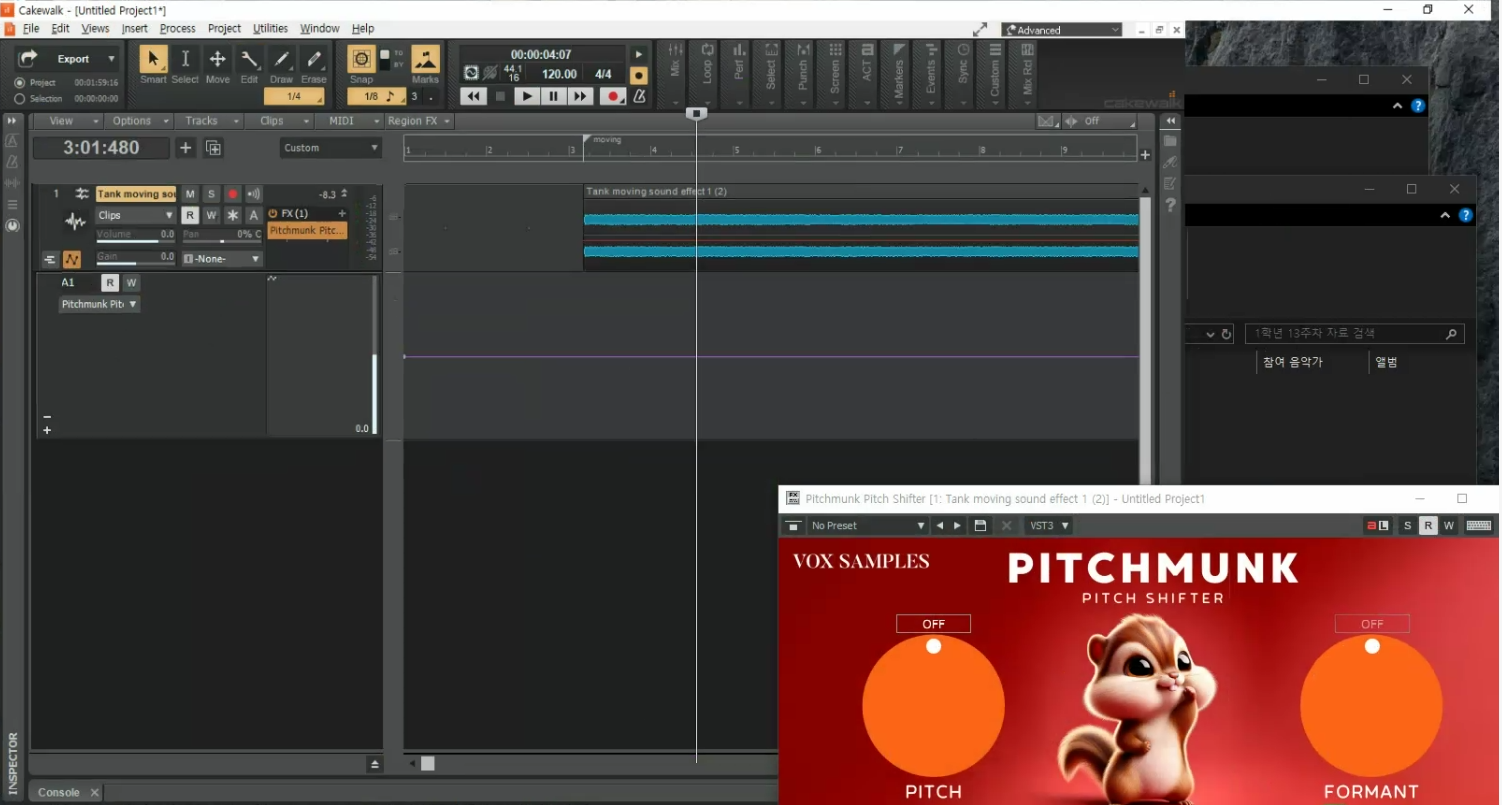The height and width of the screenshot is (805, 1502).
Task: Click track 1 Archive A button
Action: coord(253,215)
